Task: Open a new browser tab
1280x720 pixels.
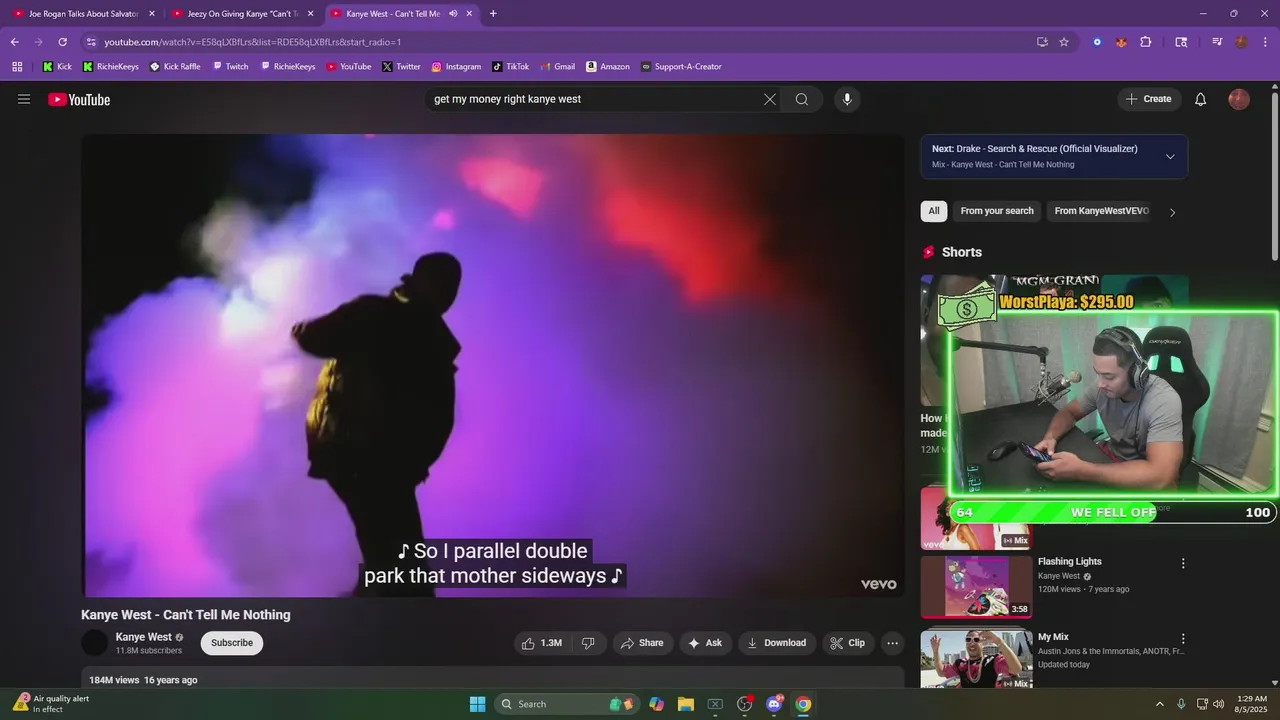Action: coord(493,14)
